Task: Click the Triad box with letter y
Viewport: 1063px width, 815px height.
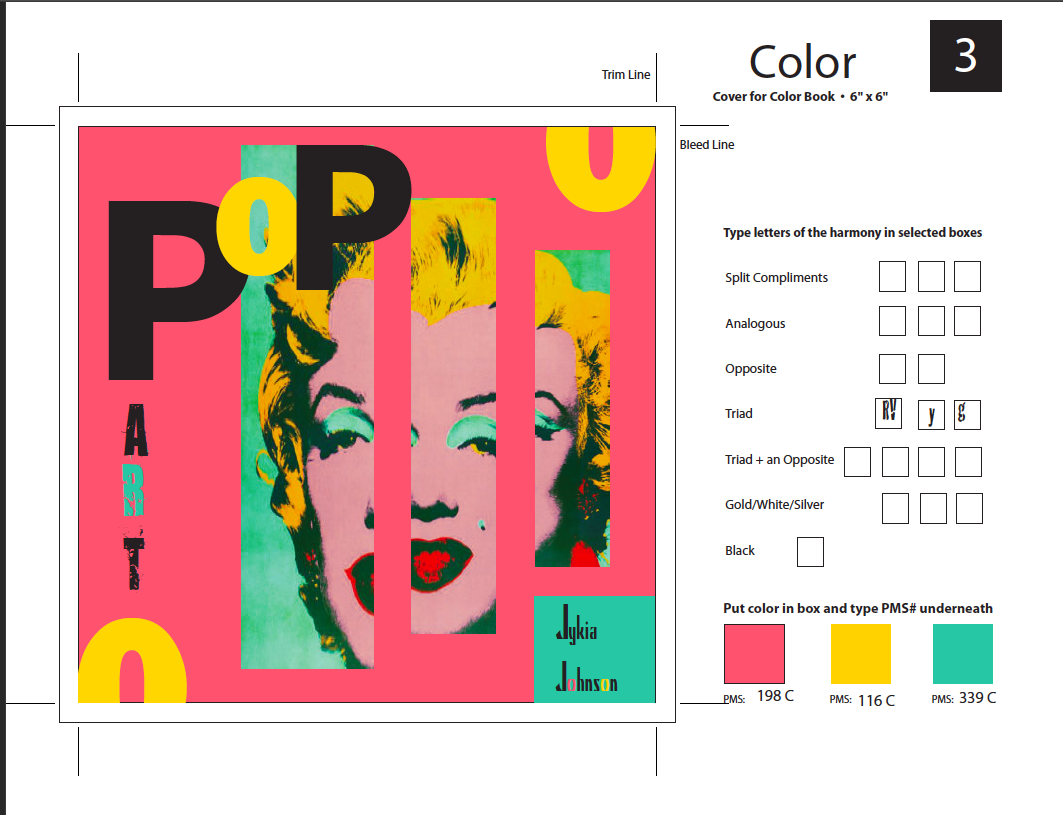Action: (931, 414)
